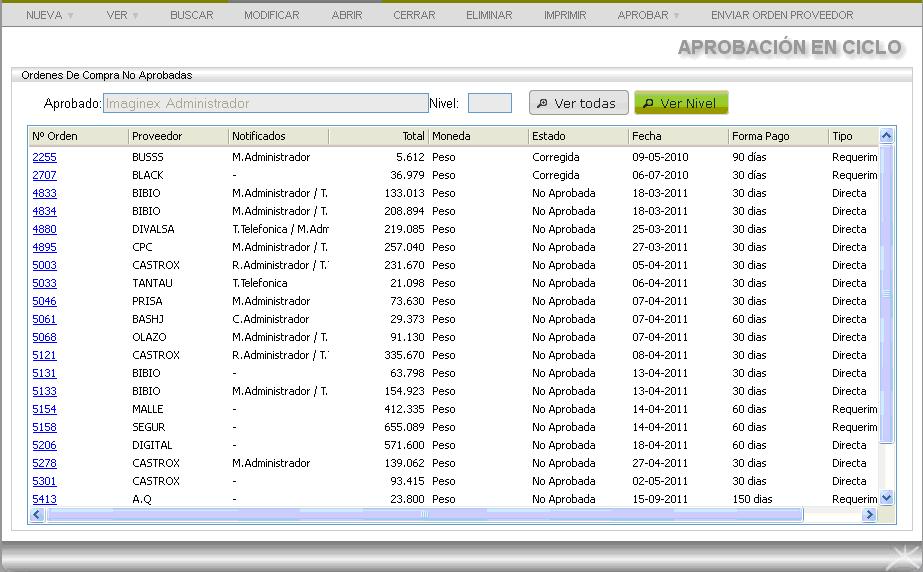
Task: Open order link 4880
Action: pos(45,230)
